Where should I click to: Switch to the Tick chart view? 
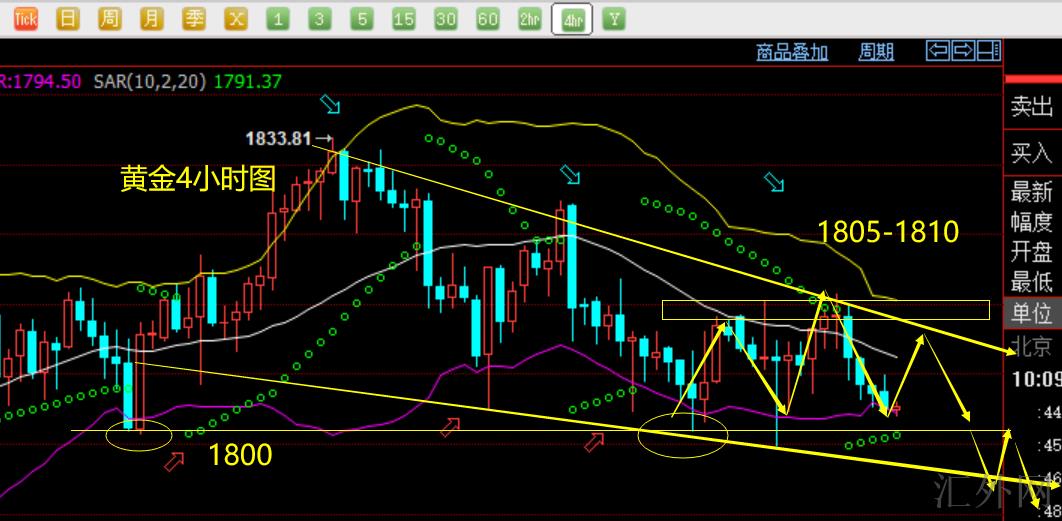[x=25, y=19]
